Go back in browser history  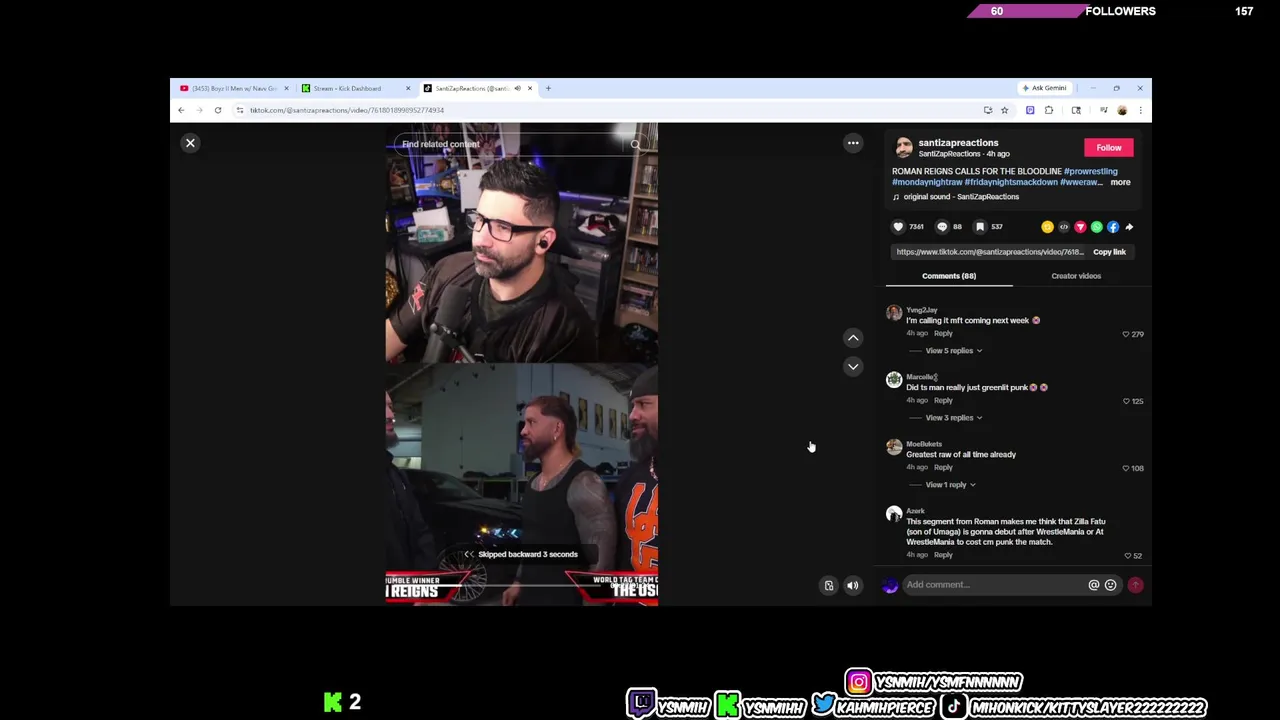pyautogui.click(x=181, y=110)
